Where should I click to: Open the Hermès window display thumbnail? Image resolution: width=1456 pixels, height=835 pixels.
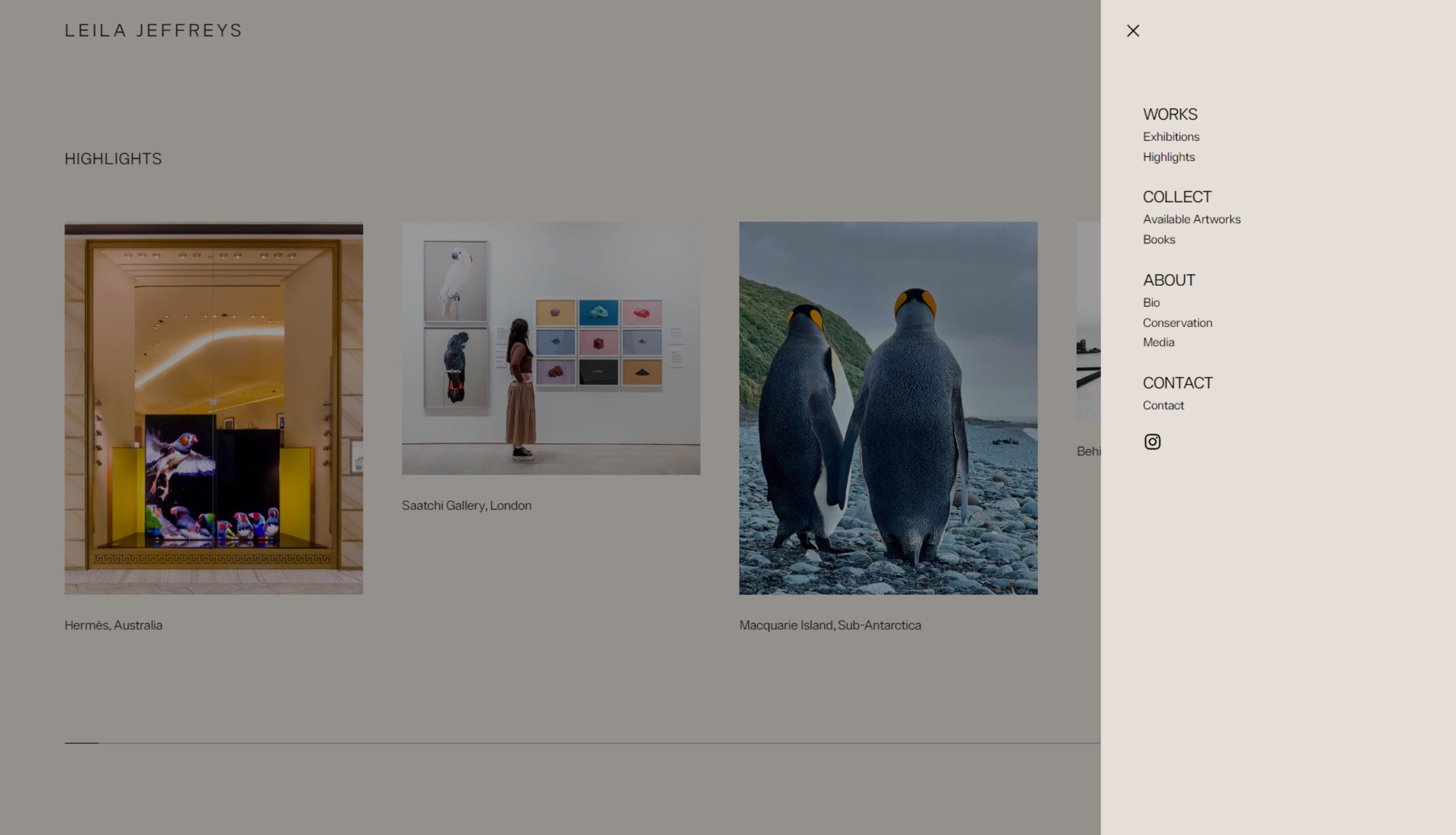[x=214, y=408]
